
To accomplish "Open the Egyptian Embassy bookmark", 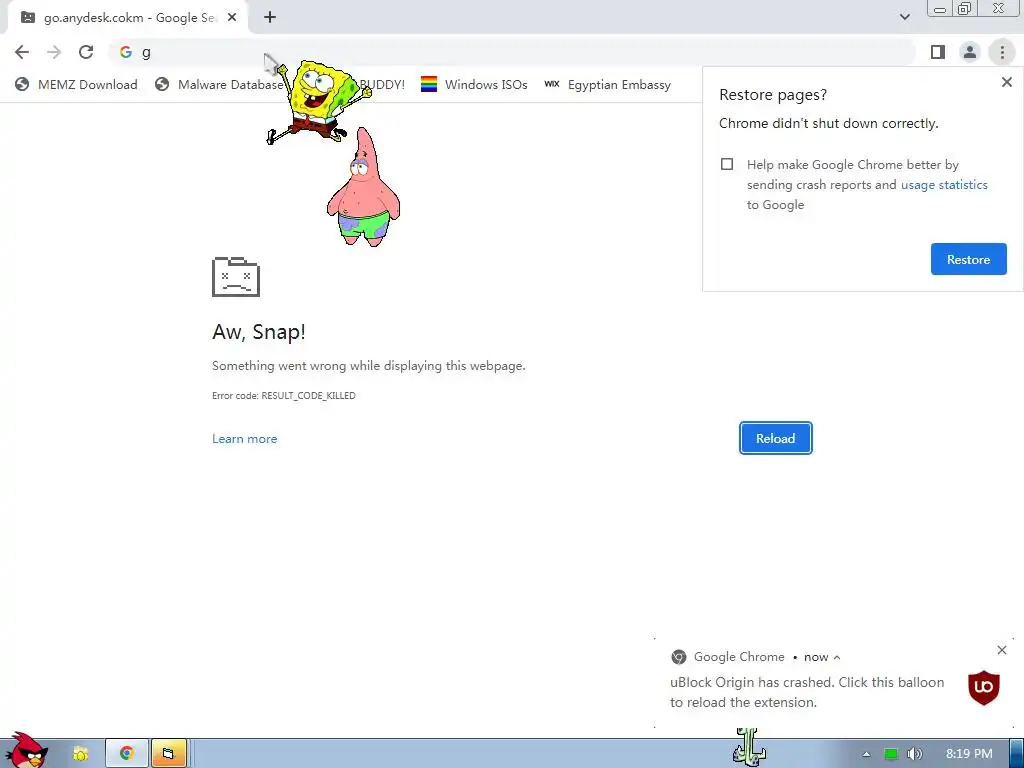I will tap(607, 84).
